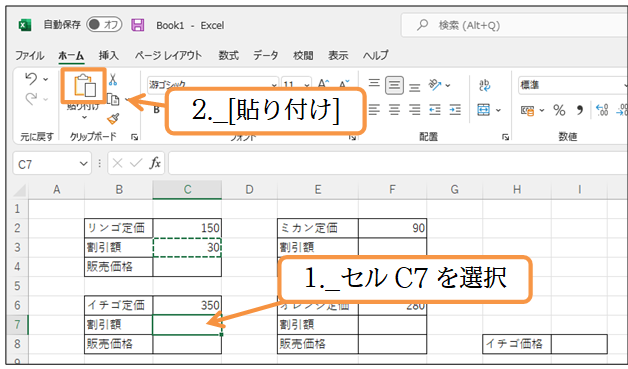This screenshot has width=628, height=369.
Task: Open the 表示 tab
Action: [338, 55]
